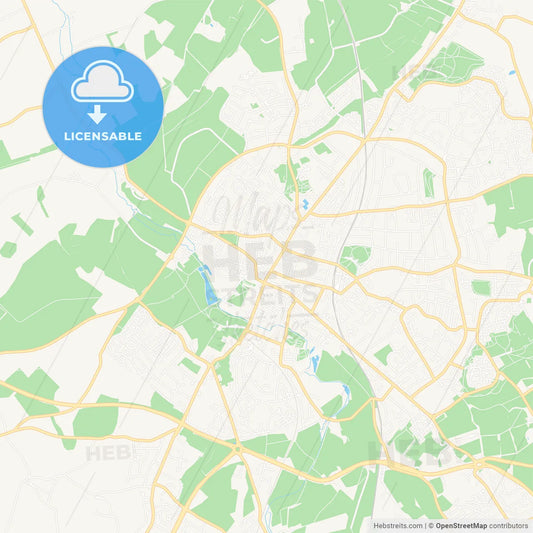Click the LICENSABLE label in blue badge
Viewport: 533px width, 533px height.
[x=103, y=136]
